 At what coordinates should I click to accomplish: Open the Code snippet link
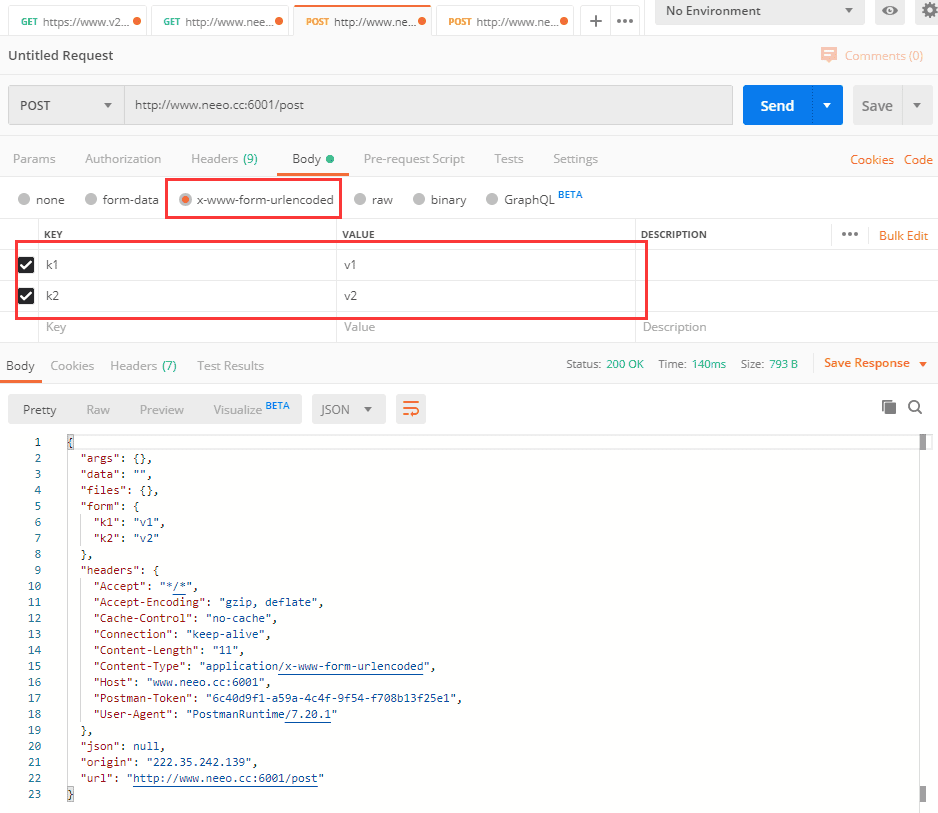tap(918, 160)
